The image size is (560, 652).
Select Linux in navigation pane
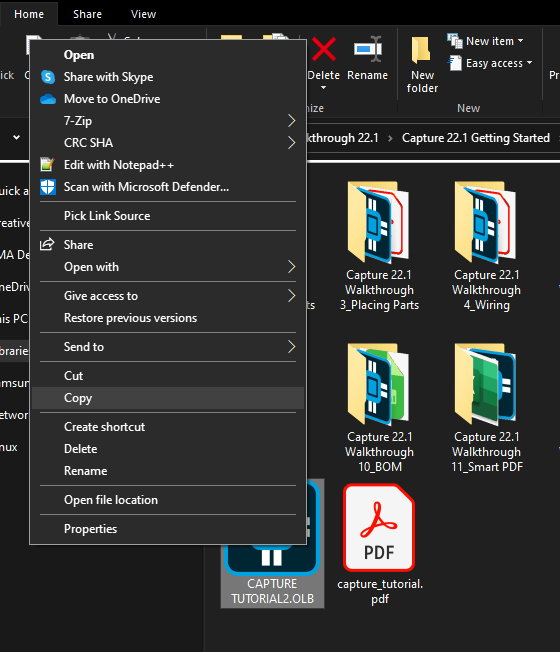[9, 447]
